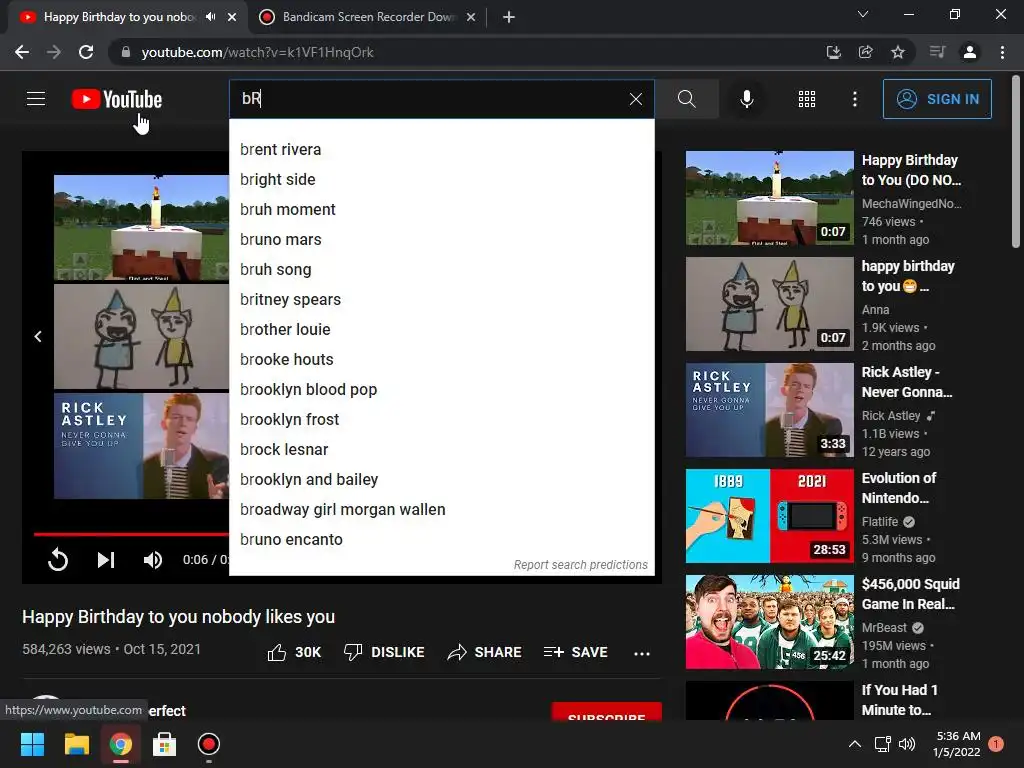
Task: Click the SIGN IN button
Action: [937, 99]
